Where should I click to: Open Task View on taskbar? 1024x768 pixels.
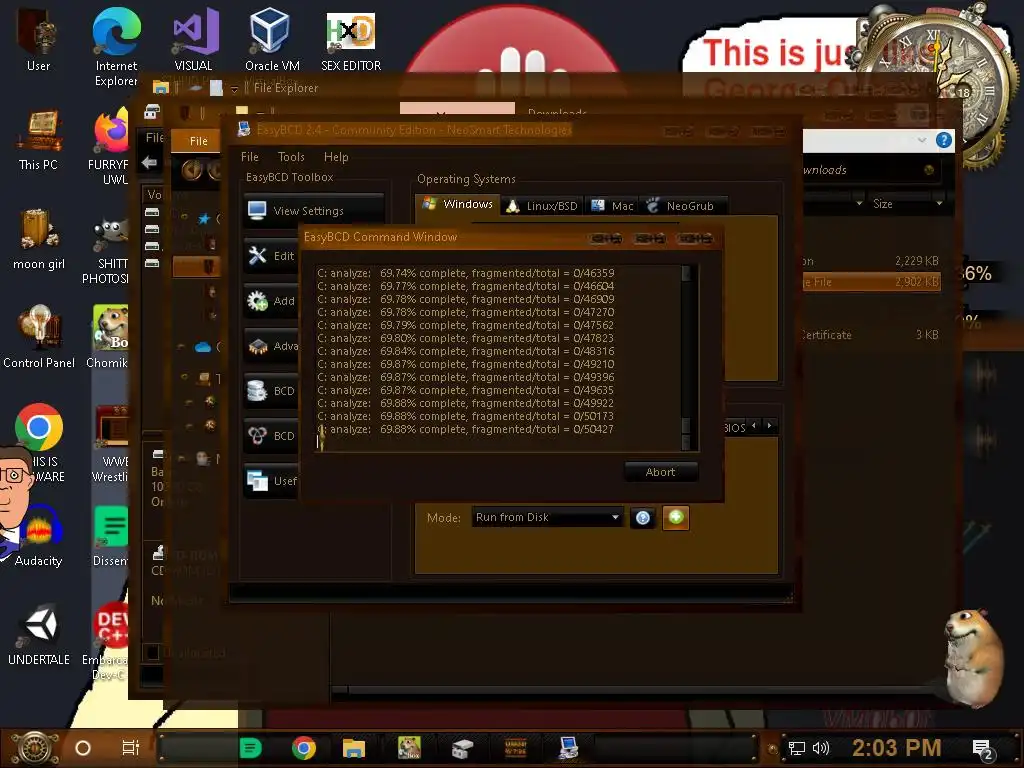click(131, 748)
